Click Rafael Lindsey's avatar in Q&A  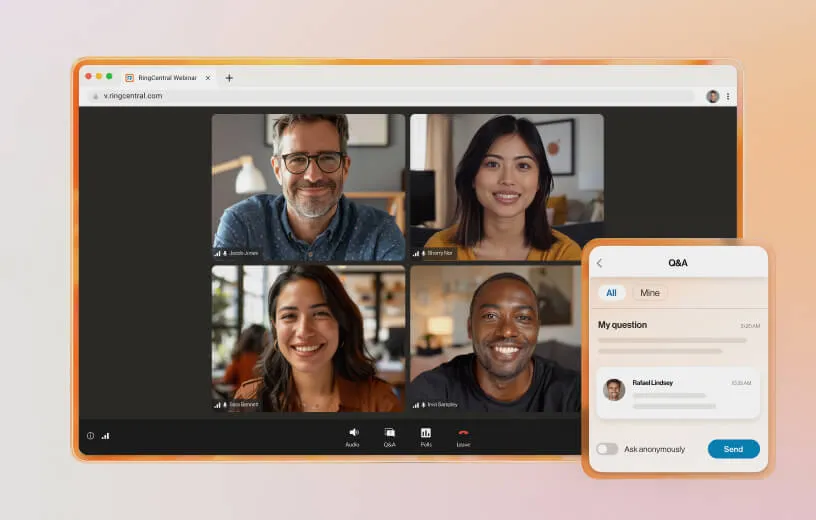pyautogui.click(x=614, y=389)
